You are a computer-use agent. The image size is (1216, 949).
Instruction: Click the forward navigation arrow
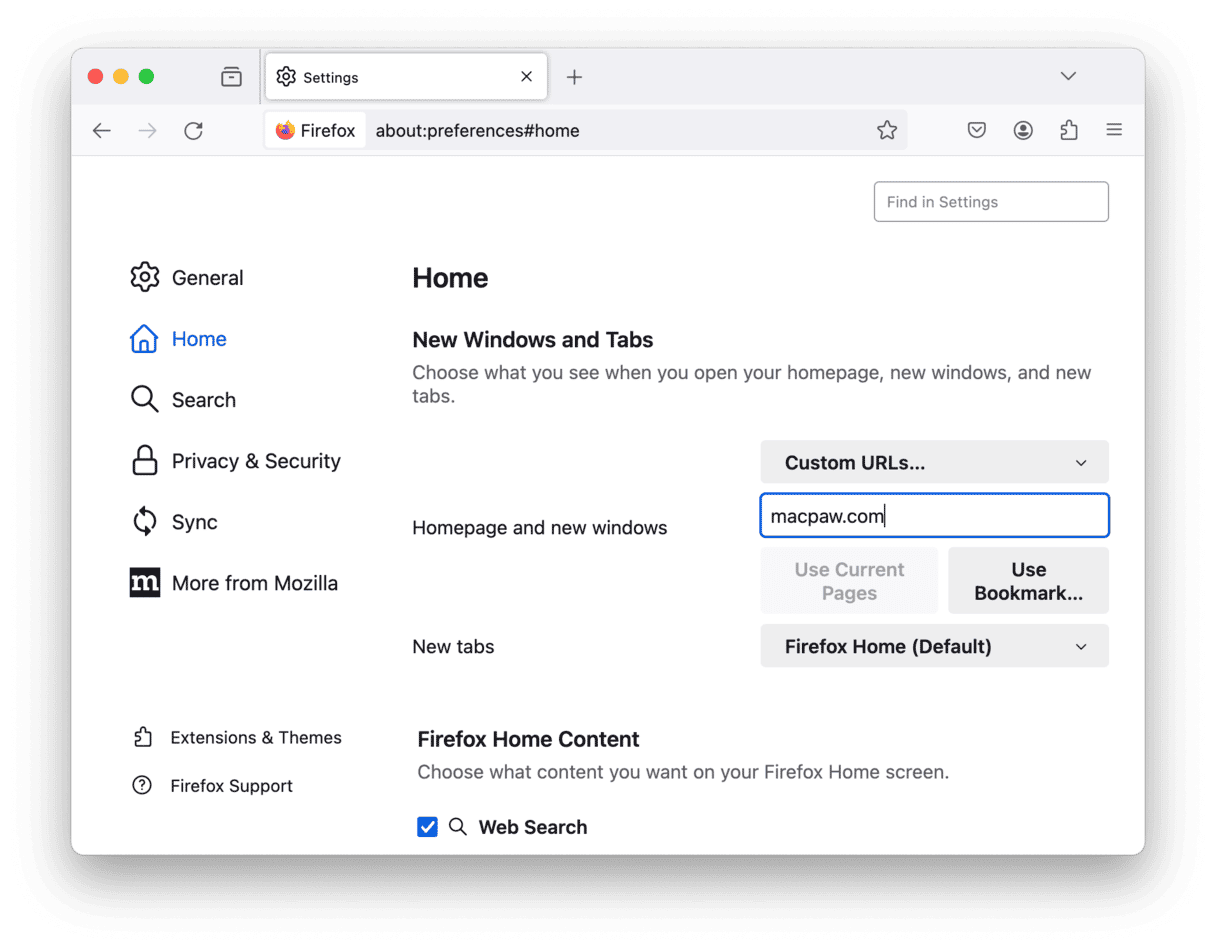(x=148, y=131)
